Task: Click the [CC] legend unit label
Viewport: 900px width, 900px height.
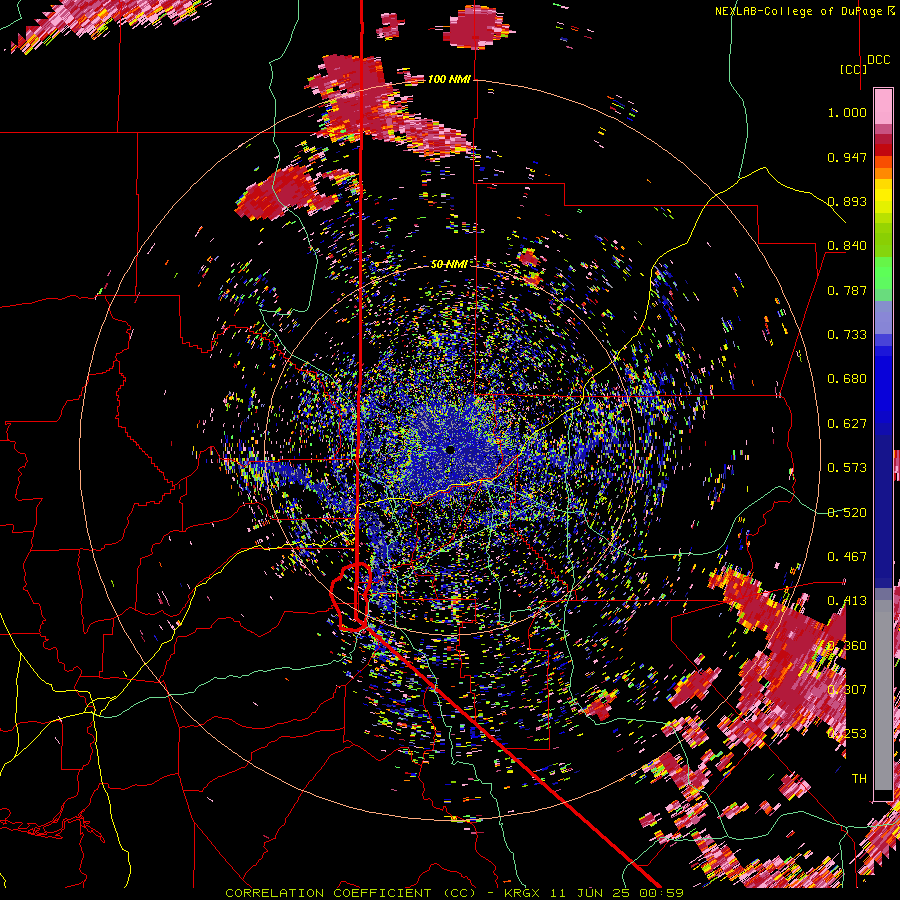Action: pos(853,69)
